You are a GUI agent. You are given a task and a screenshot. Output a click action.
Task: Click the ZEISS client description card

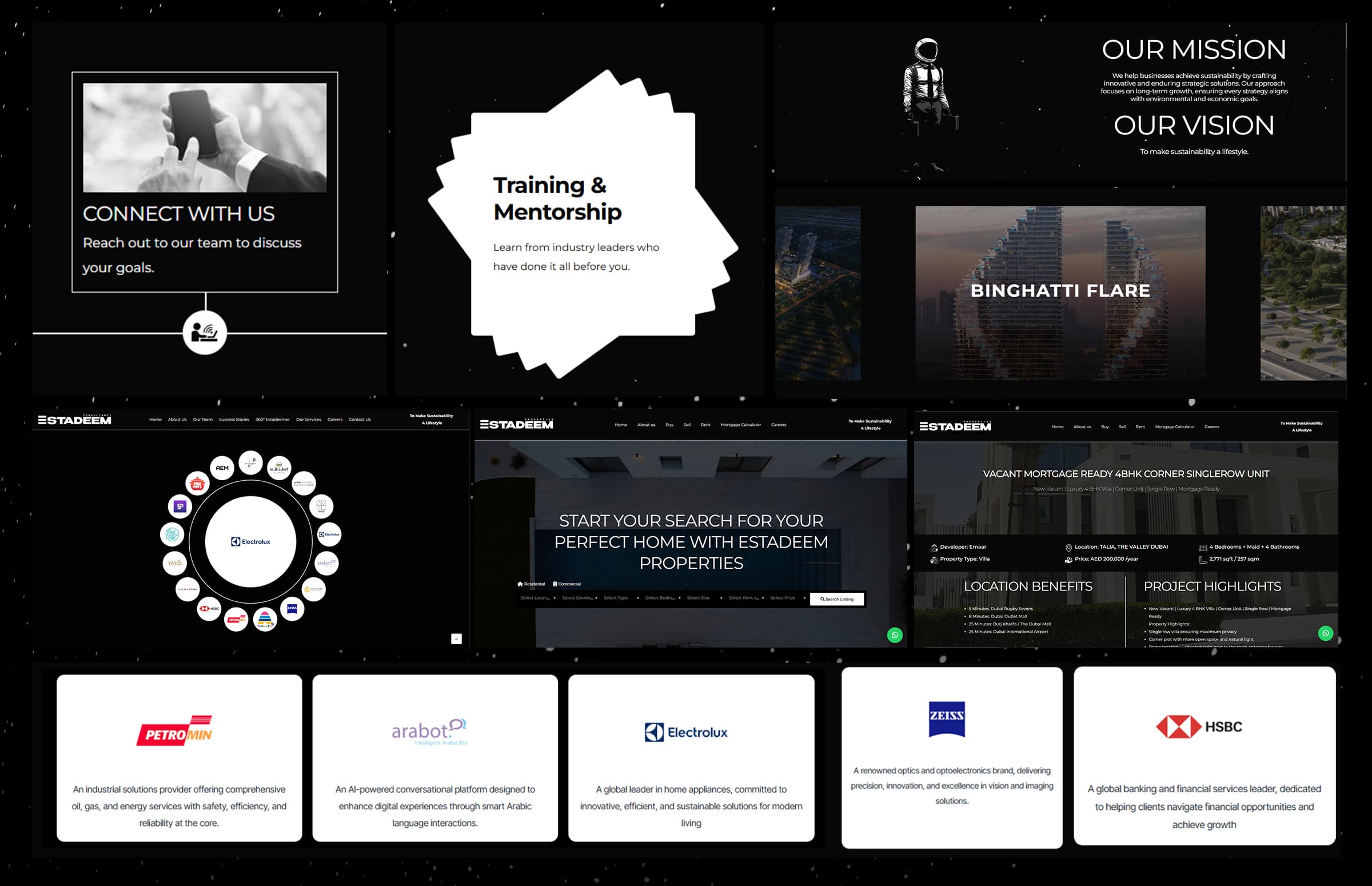[x=952, y=758]
